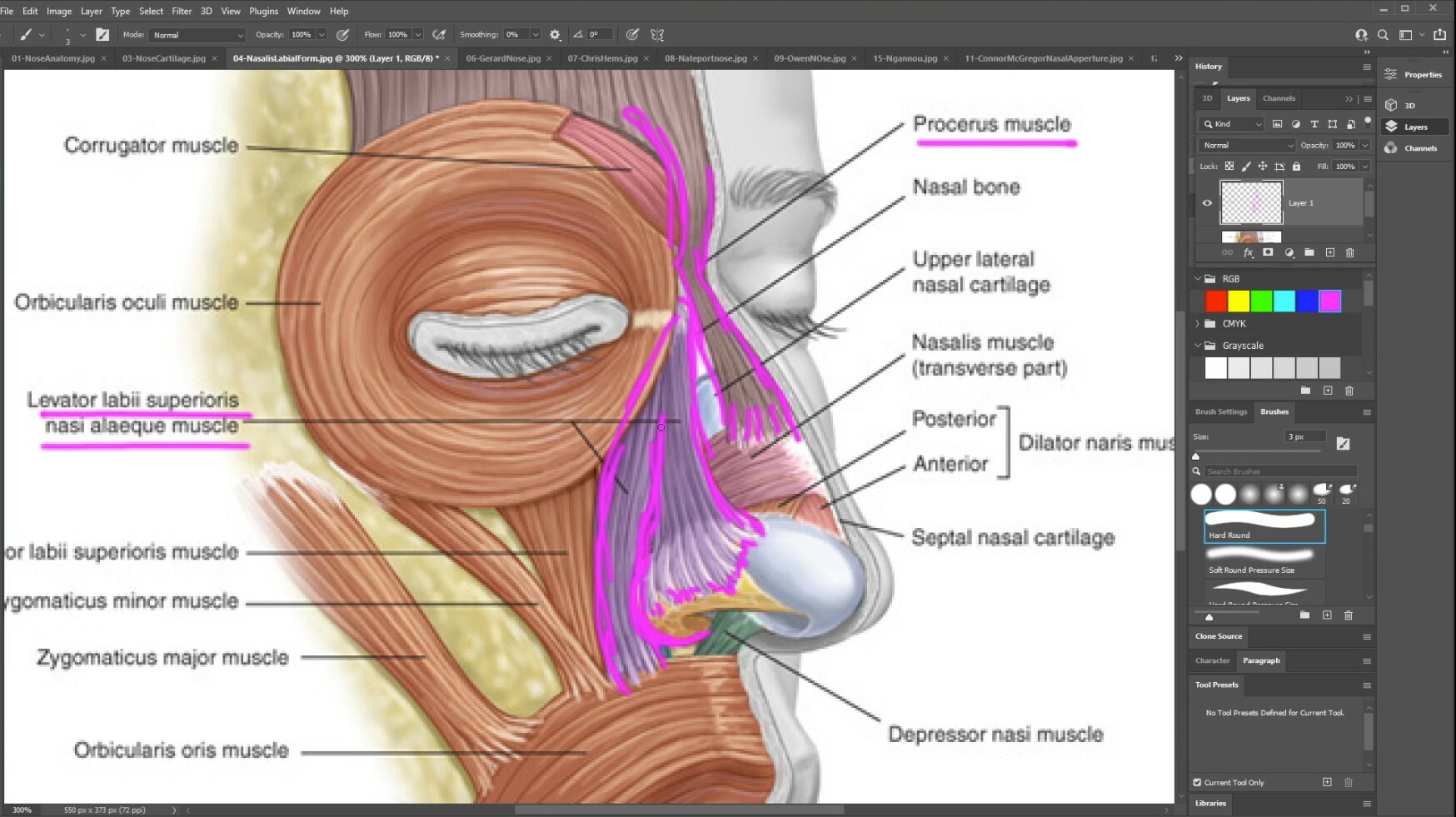Add layer style fx icon
Image resolution: width=1456 pixels, height=817 pixels.
click(1248, 252)
